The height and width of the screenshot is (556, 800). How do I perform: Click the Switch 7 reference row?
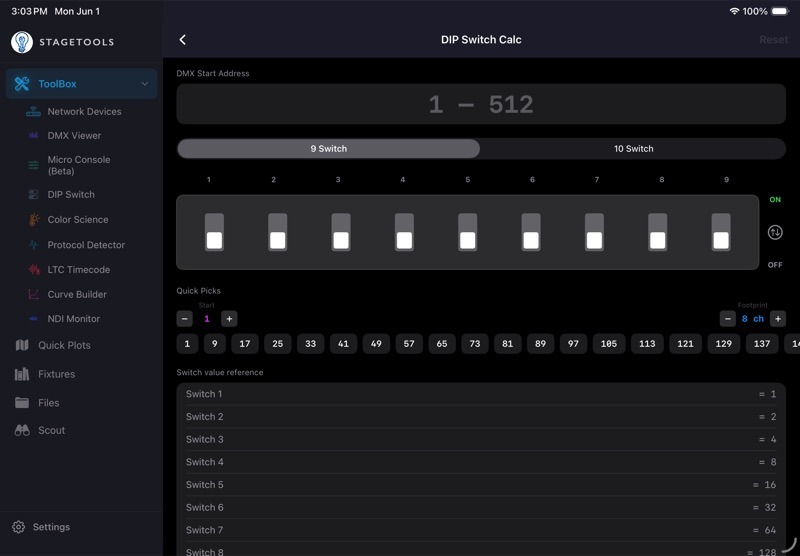(x=481, y=530)
